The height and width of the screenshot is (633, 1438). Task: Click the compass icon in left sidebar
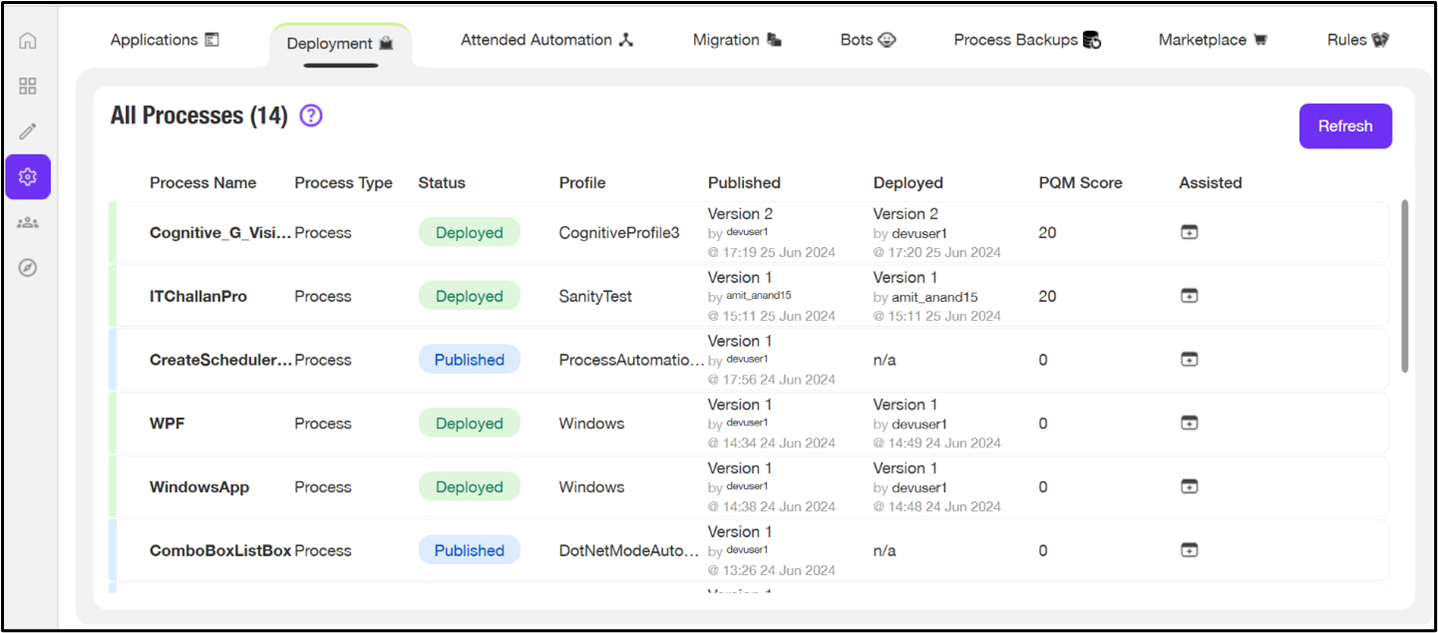coord(28,267)
